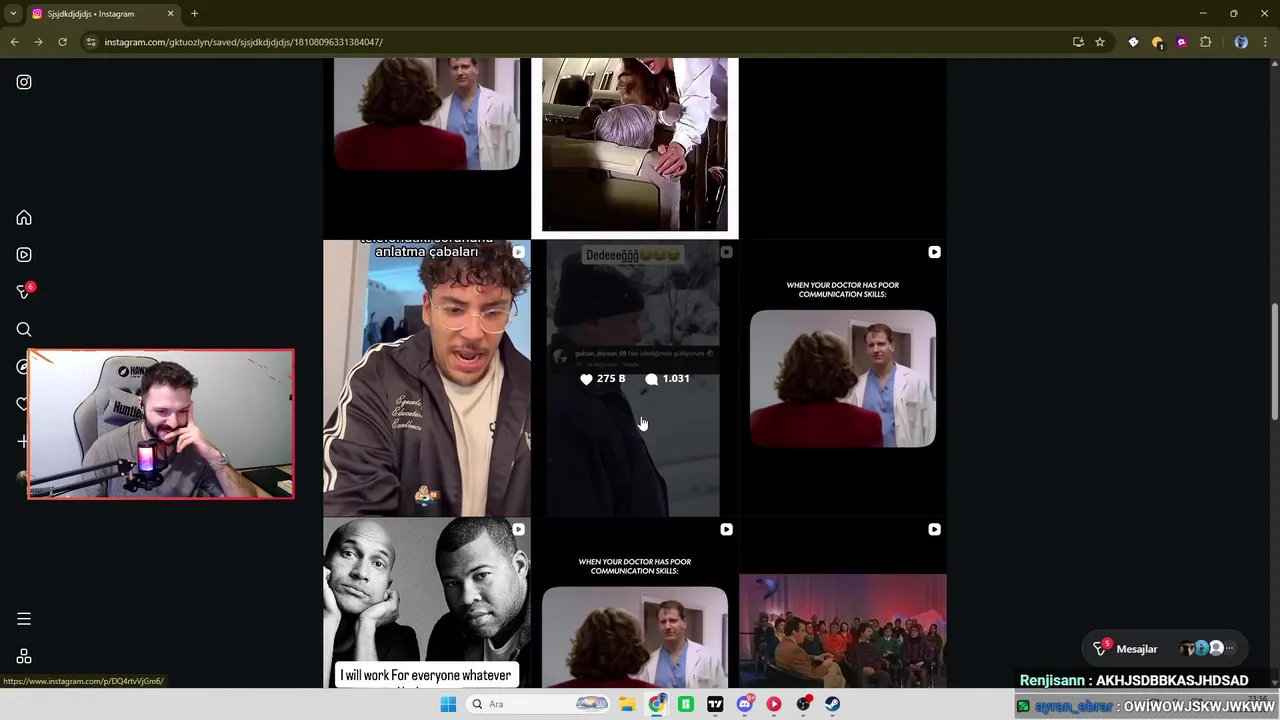Screen dimensions: 1280x720
Task: Open Steam from the taskbar
Action: tap(832, 704)
